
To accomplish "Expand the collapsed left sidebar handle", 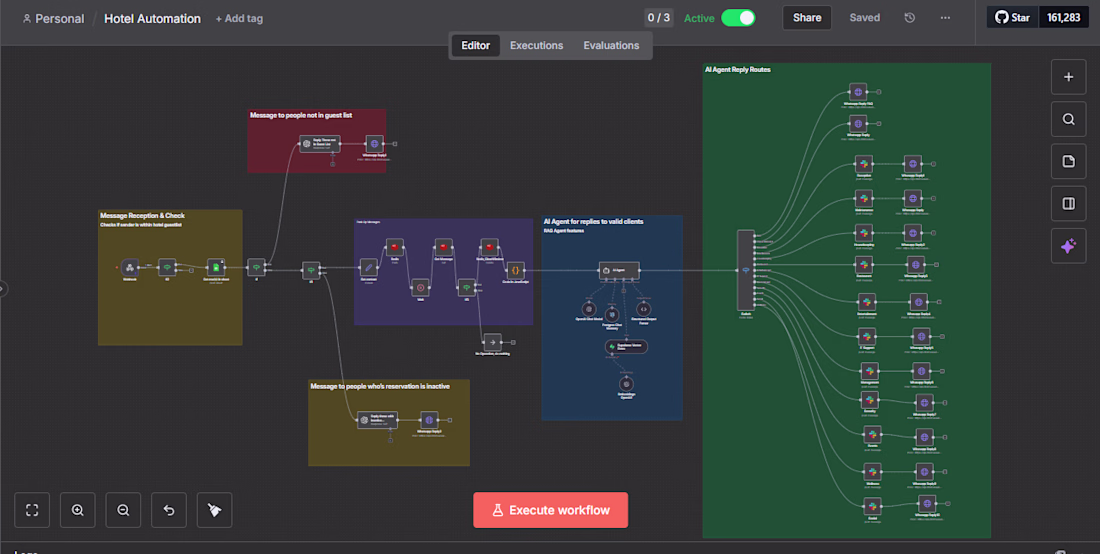I will [x=3, y=288].
